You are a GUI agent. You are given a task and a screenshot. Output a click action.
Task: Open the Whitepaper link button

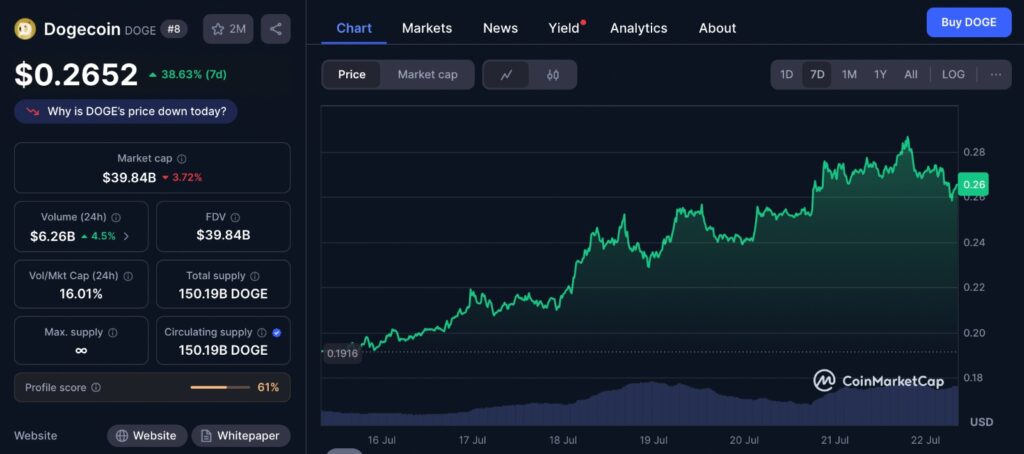click(x=241, y=436)
